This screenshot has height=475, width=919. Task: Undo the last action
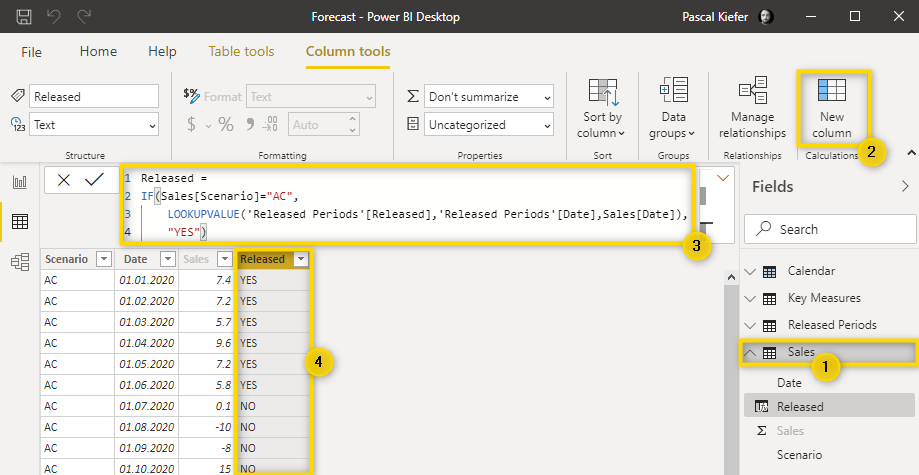(x=54, y=16)
